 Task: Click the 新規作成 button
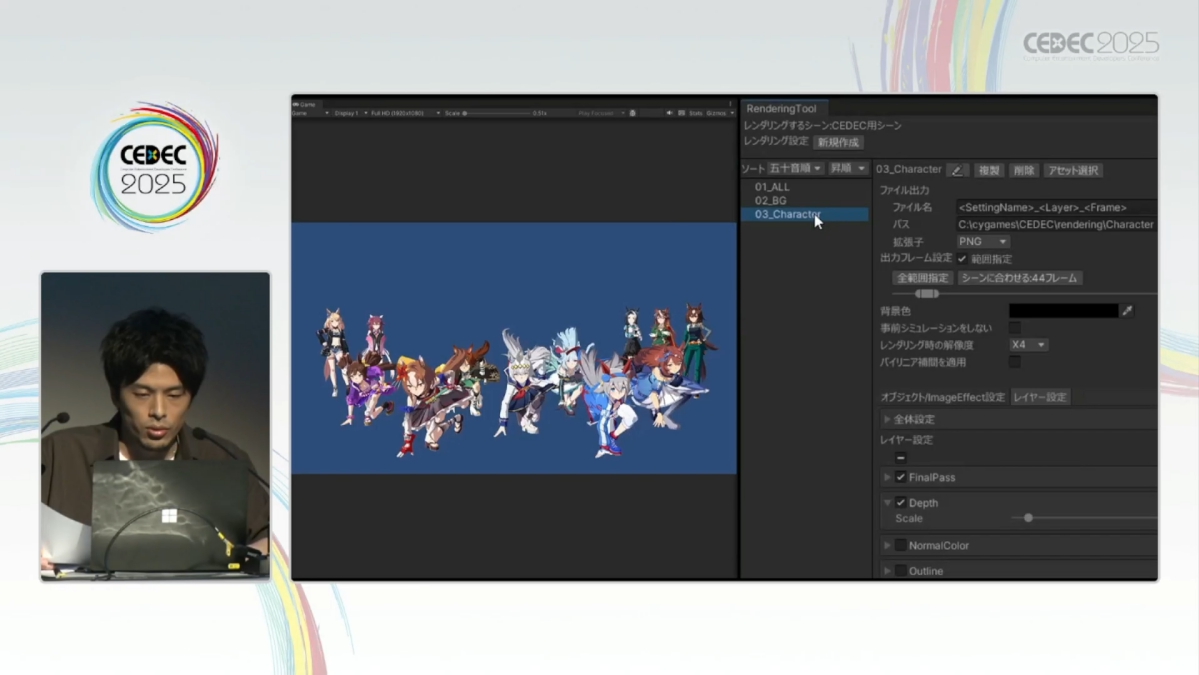(838, 142)
